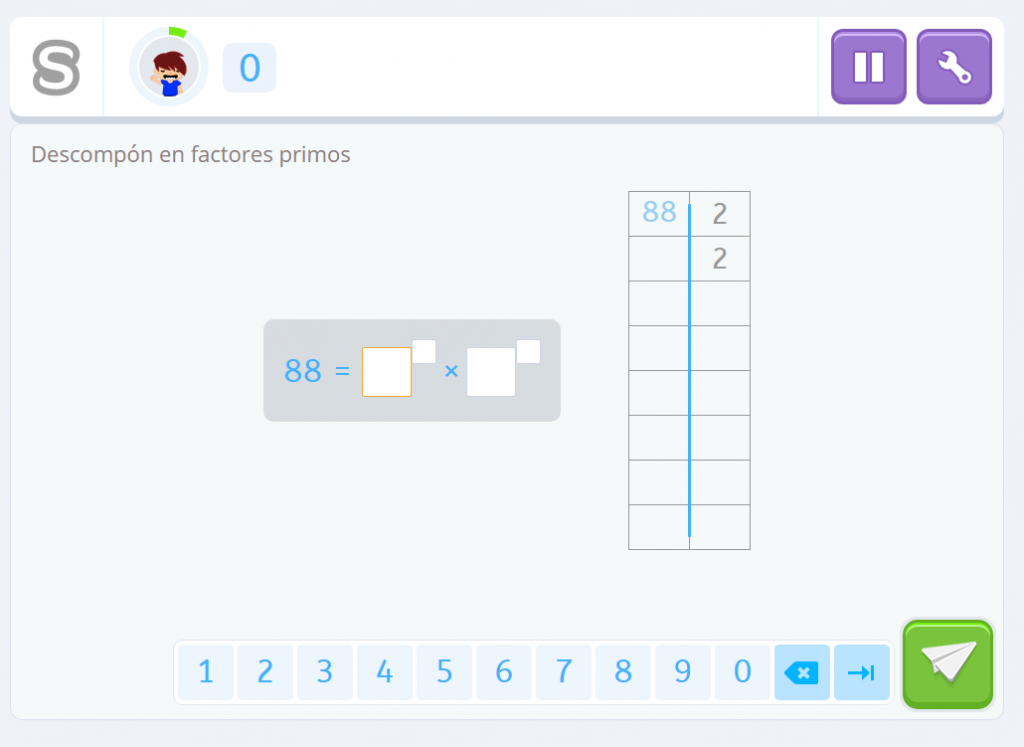
Task: Jump to next field with tab arrow key
Action: click(x=861, y=672)
